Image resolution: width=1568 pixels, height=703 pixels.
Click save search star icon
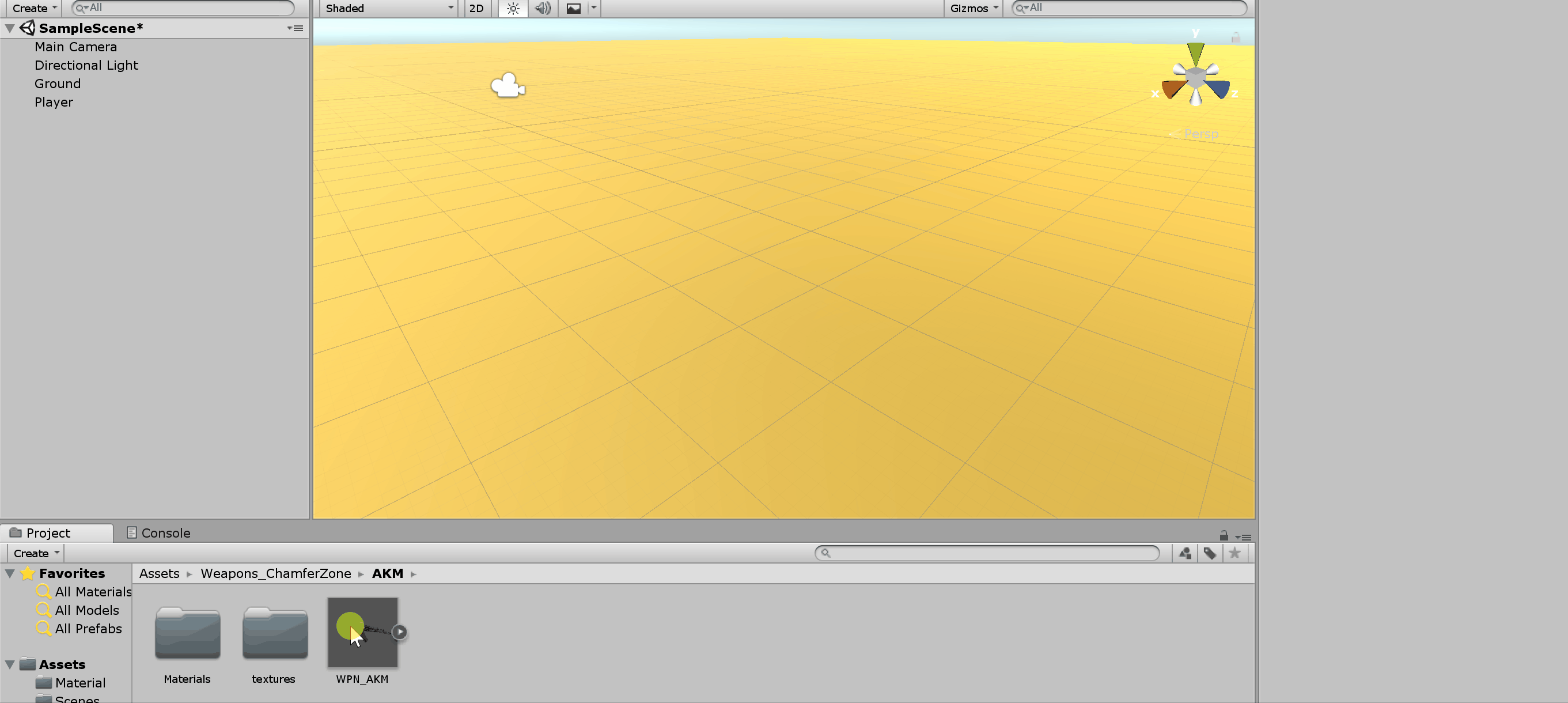click(x=1234, y=553)
